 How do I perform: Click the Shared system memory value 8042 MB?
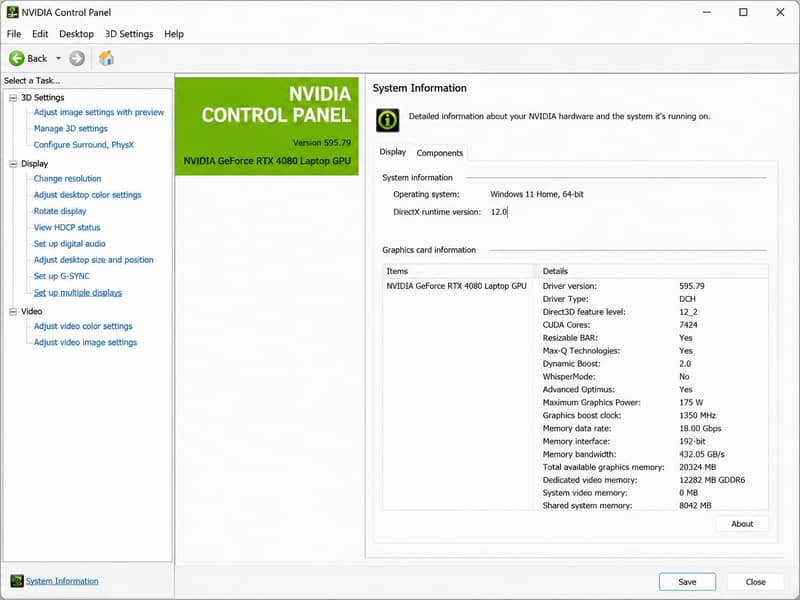695,506
